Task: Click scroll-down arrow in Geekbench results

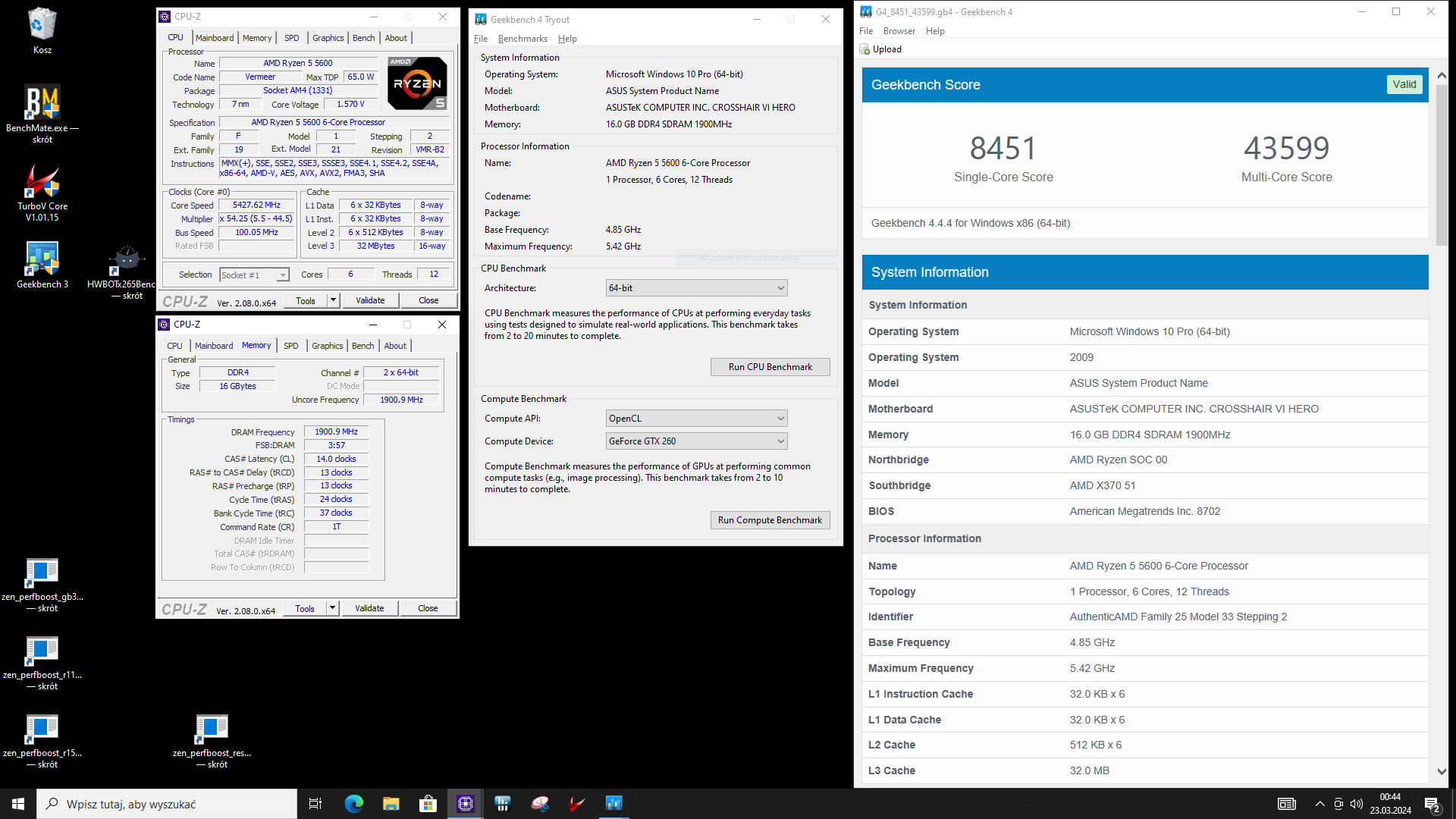Action: pos(1442,771)
